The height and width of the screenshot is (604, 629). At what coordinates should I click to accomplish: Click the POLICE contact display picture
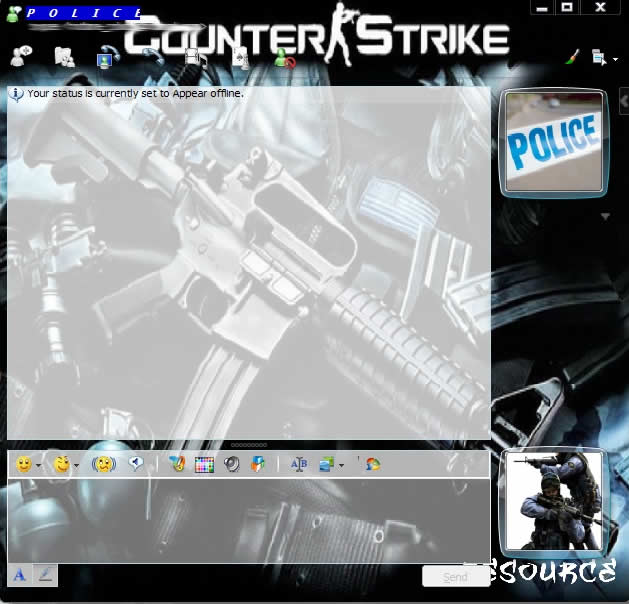point(554,142)
